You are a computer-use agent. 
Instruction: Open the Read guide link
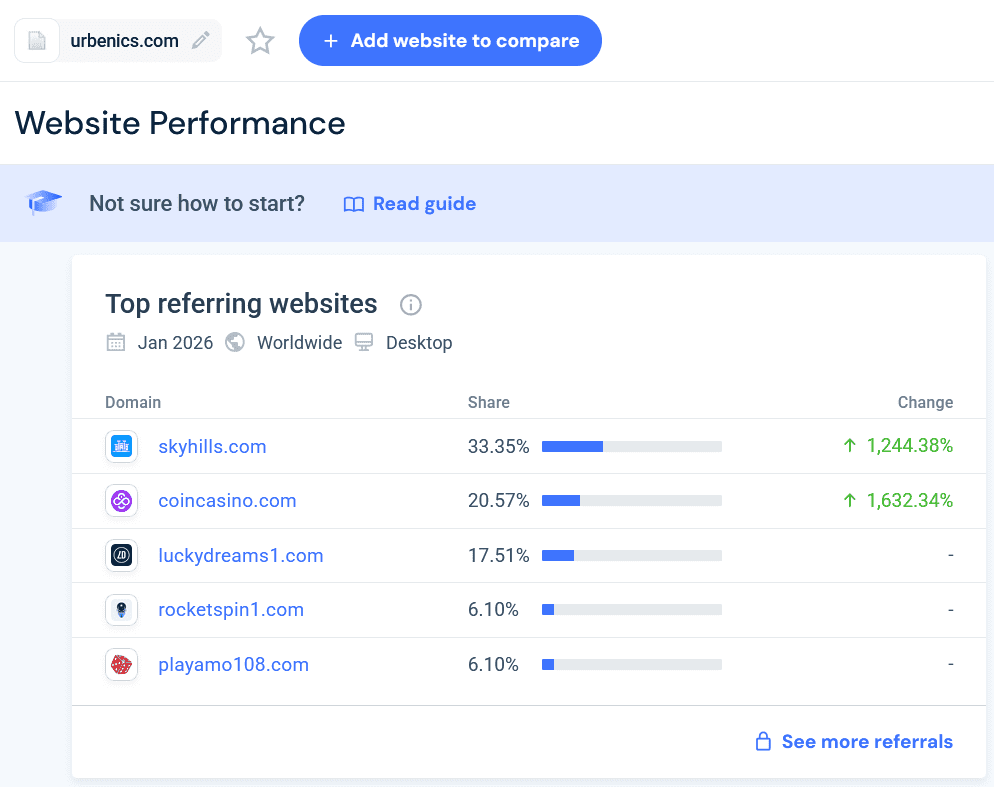click(x=424, y=203)
